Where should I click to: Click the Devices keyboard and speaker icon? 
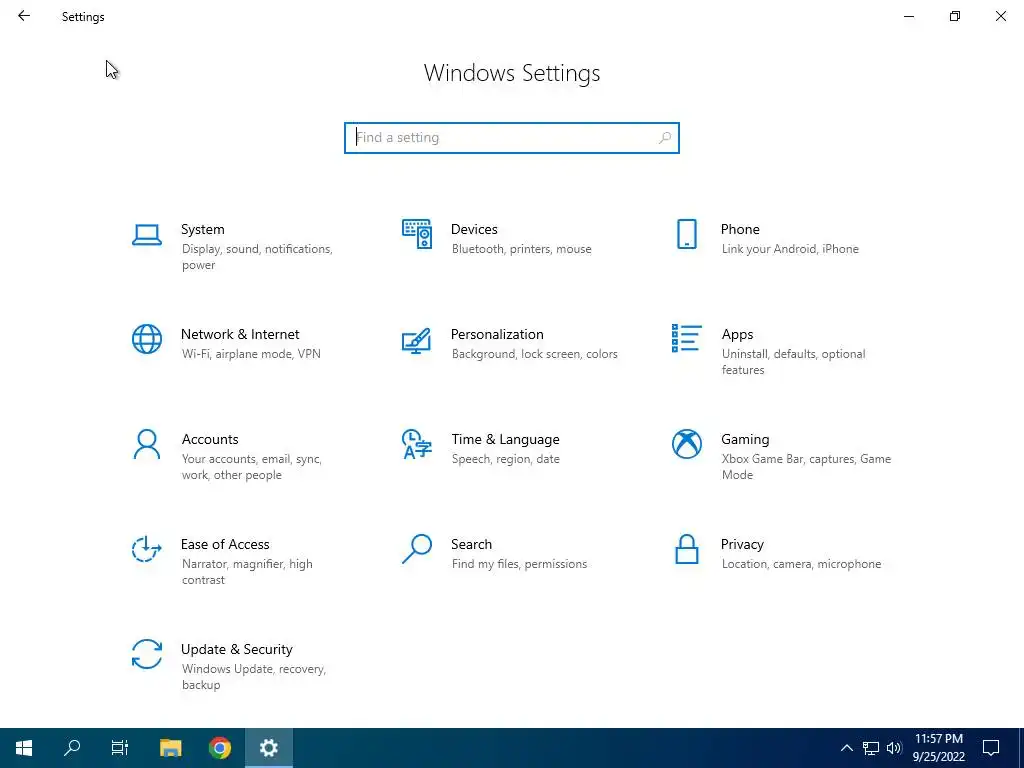pyautogui.click(x=417, y=234)
